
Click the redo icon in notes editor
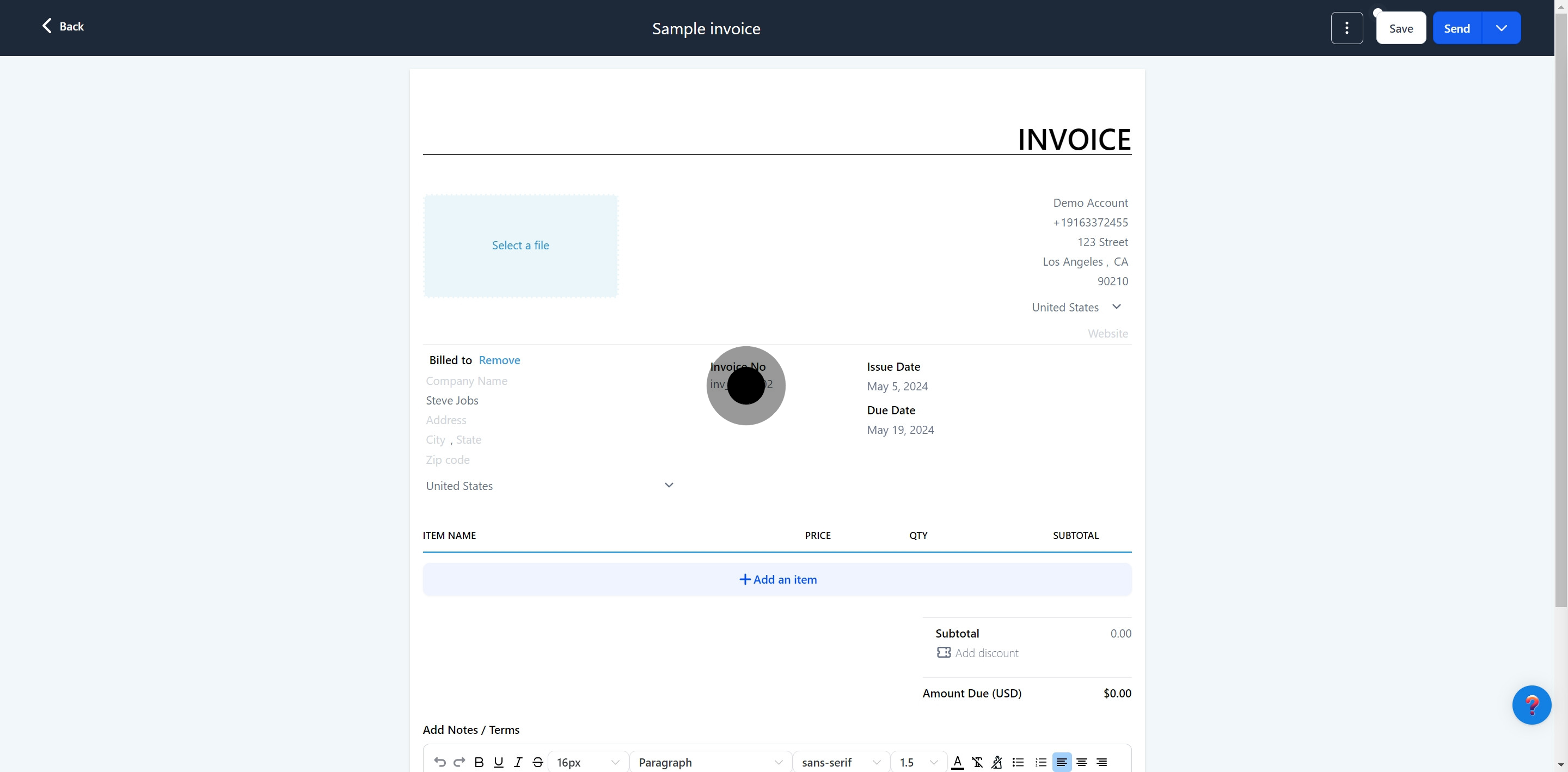click(x=460, y=762)
